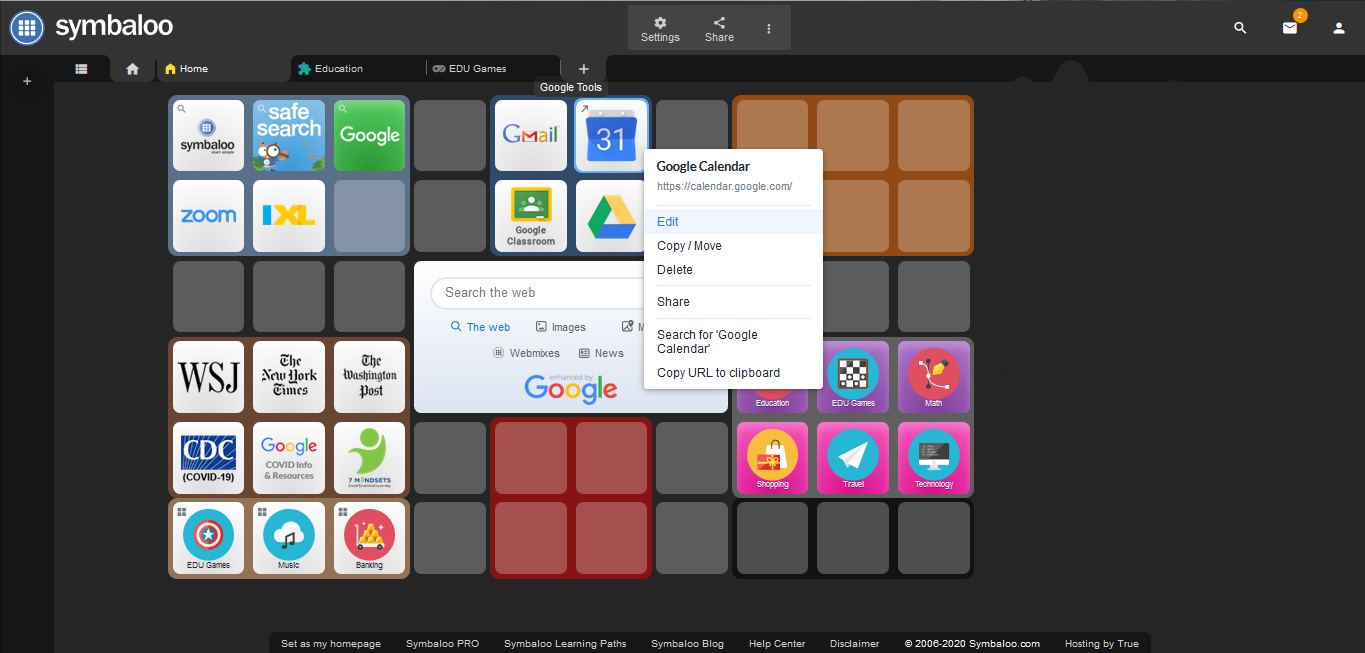
Task: Switch to the Education tab
Action: click(x=338, y=69)
